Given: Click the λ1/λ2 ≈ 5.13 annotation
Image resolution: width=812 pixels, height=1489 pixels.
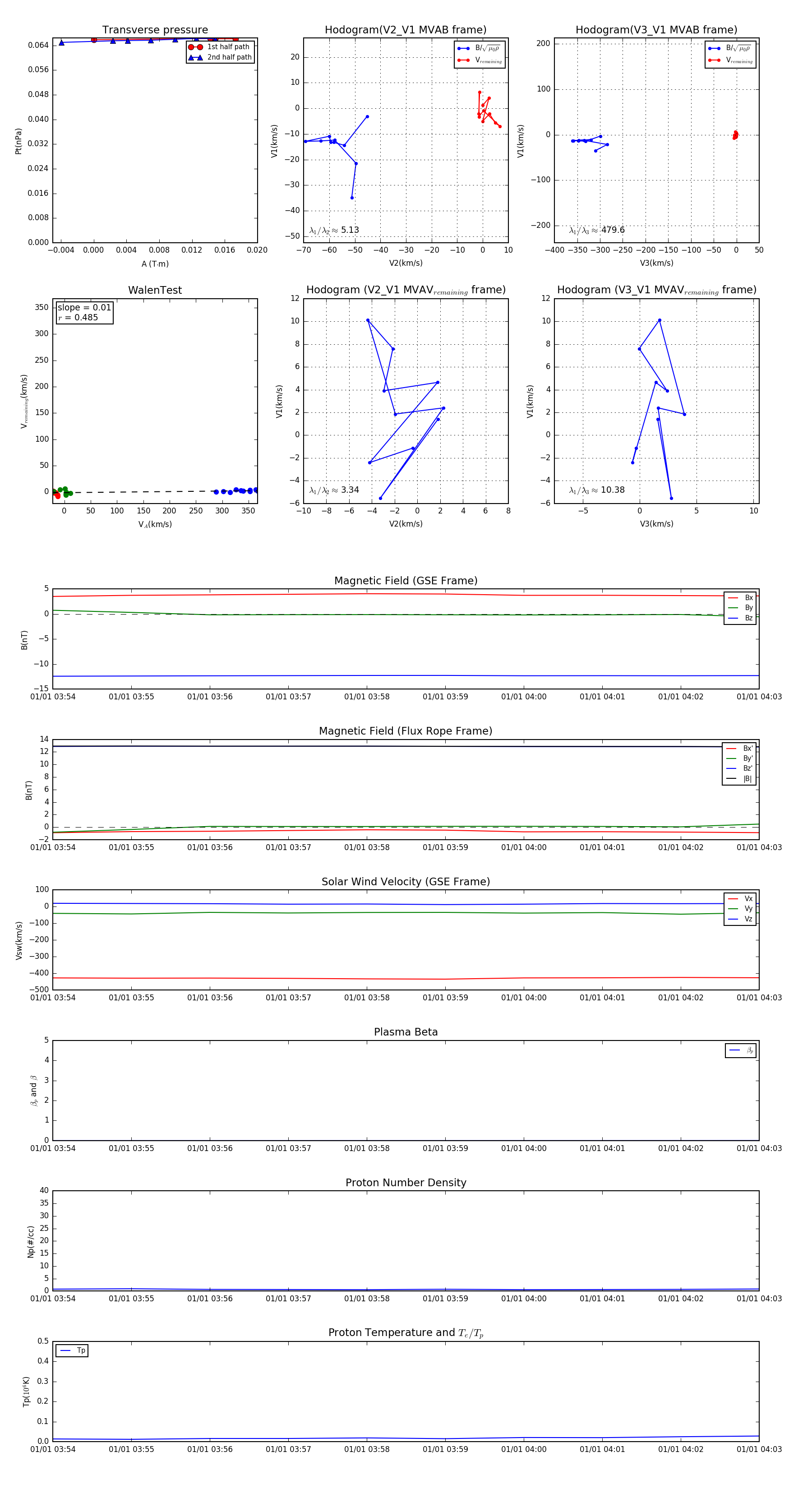Looking at the screenshot, I should point(334,230).
